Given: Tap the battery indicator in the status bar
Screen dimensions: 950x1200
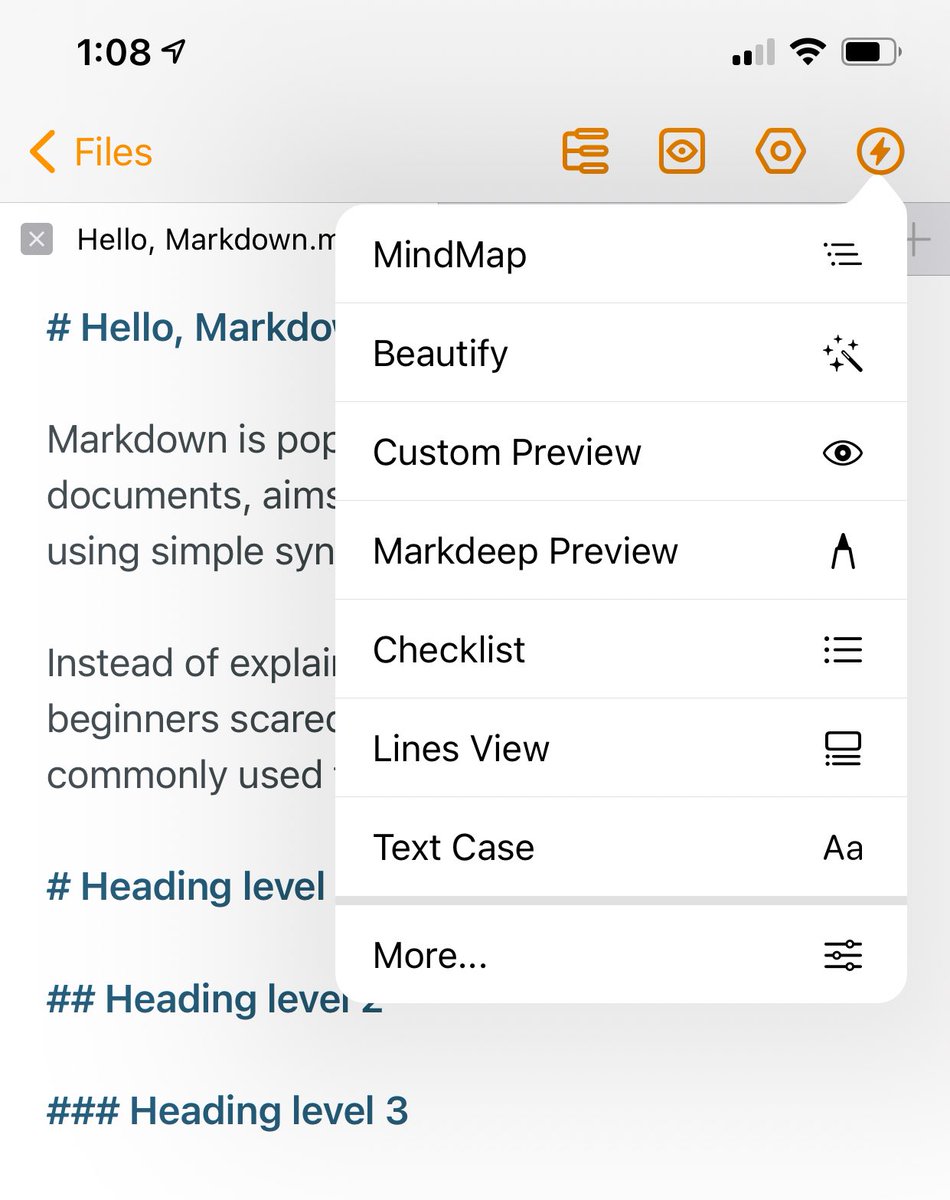Looking at the screenshot, I should click(x=872, y=51).
